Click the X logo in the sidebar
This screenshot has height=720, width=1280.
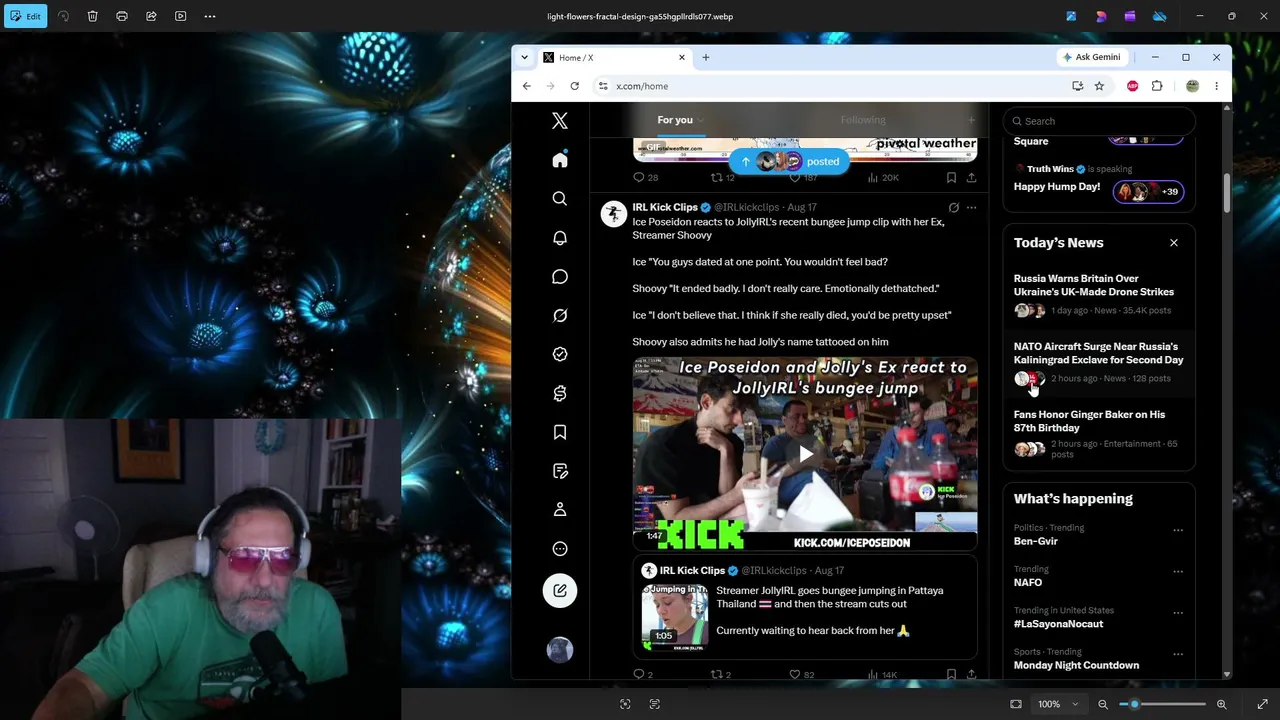pos(560,121)
